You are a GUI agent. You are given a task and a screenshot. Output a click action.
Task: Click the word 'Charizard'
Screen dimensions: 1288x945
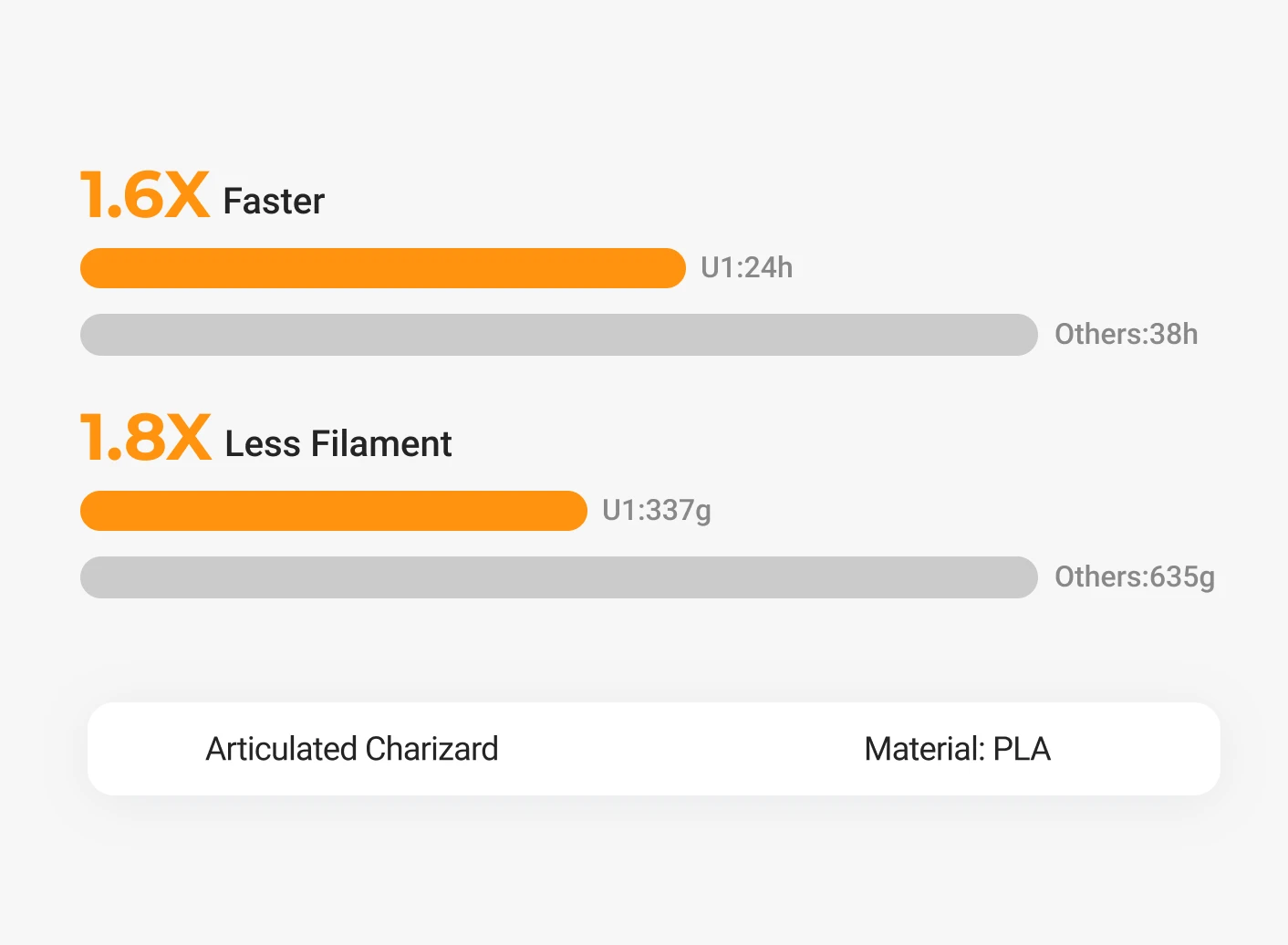tap(432, 749)
